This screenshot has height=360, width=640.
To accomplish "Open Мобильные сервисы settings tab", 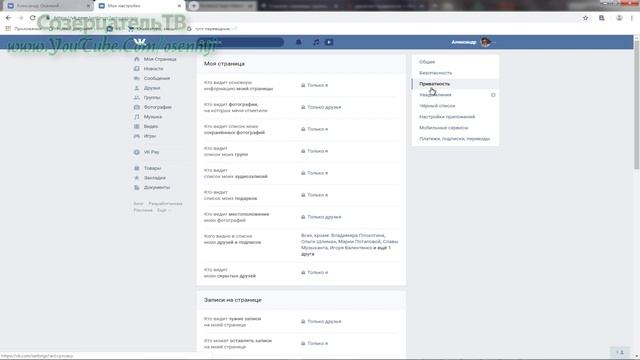I will click(x=455, y=128).
